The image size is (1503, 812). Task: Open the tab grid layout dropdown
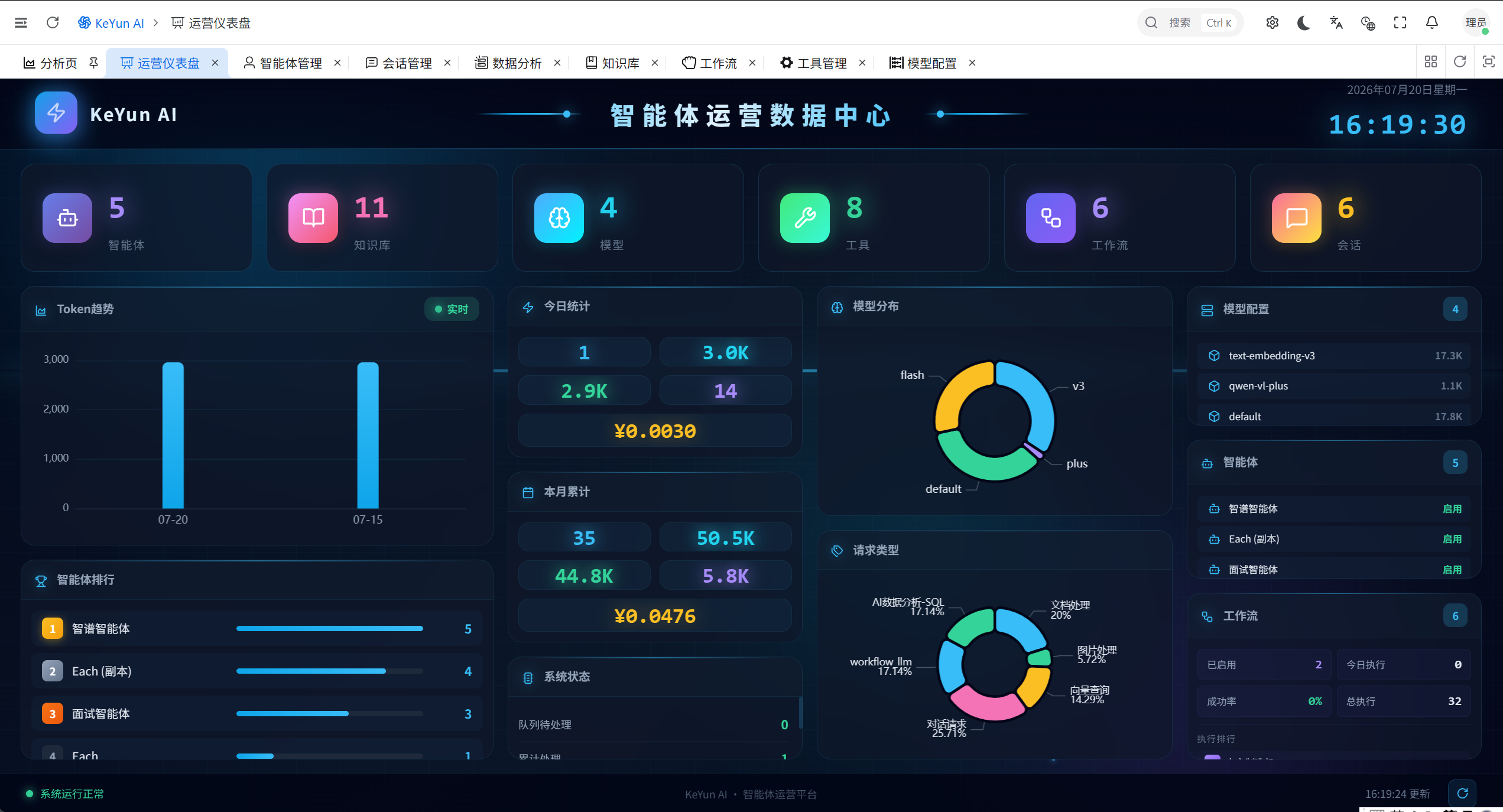tap(1431, 61)
